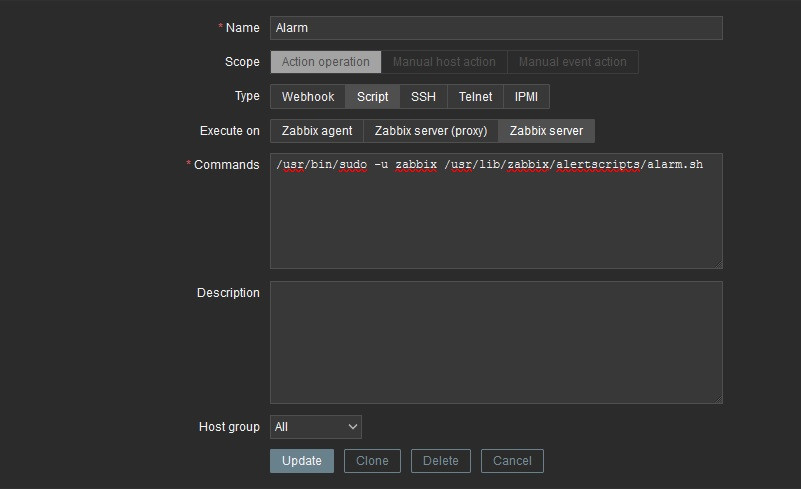Choose Webhook script type
Screen dimensions: 801x489
308,97
